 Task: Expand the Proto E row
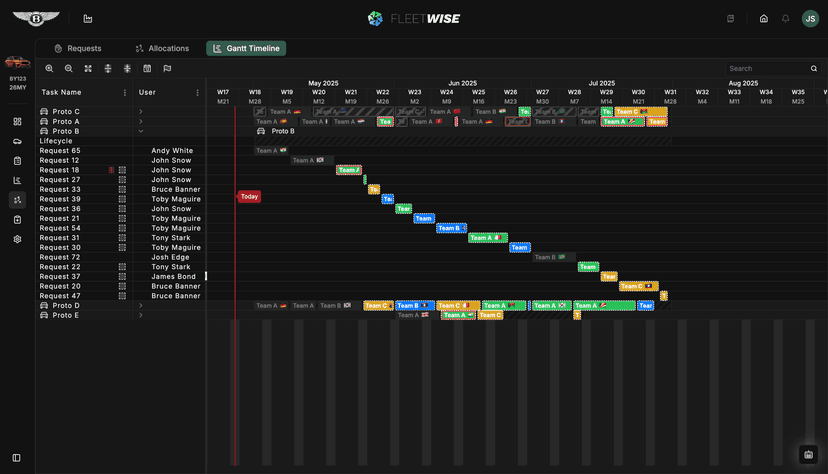[x=141, y=315]
